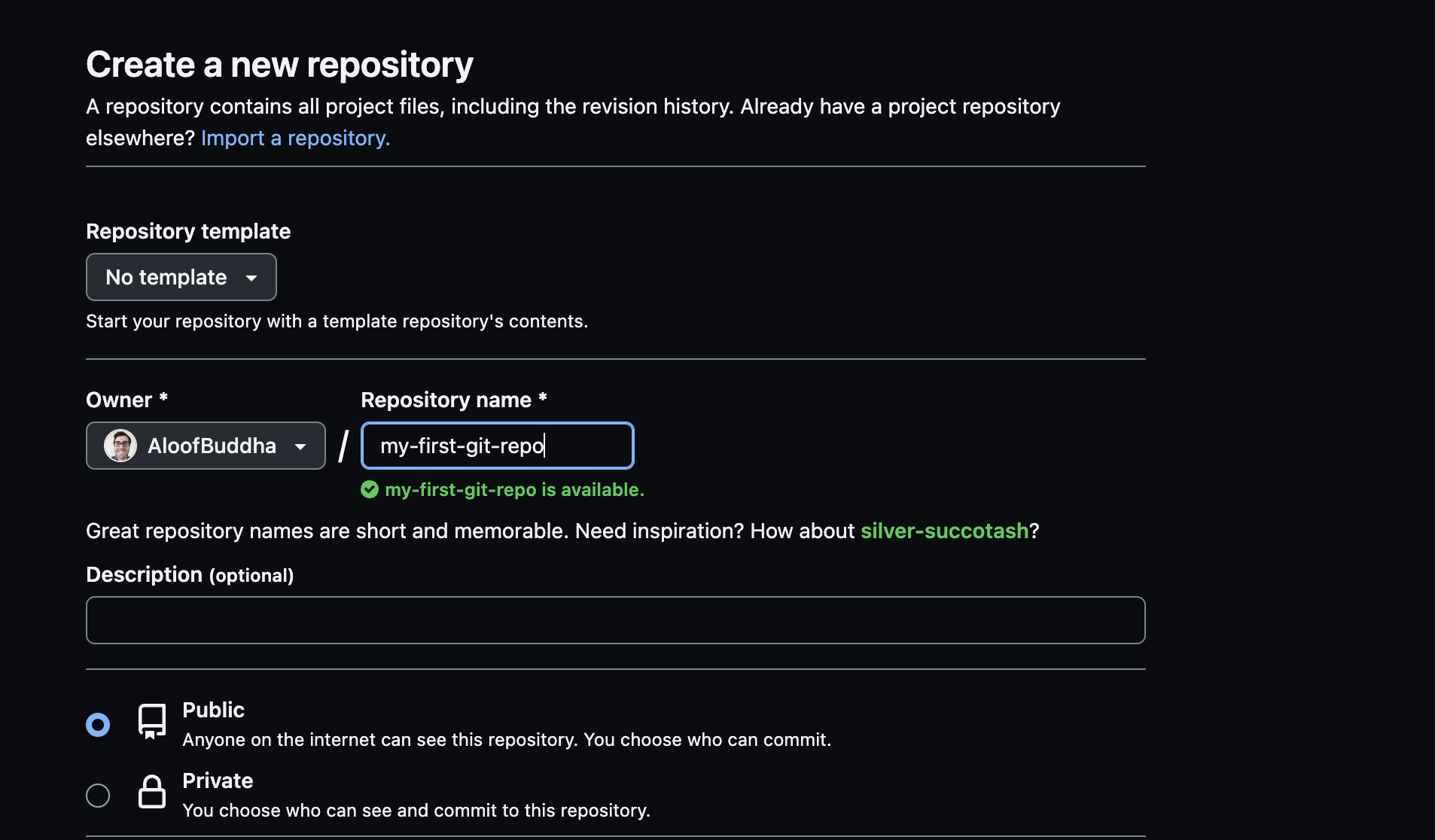This screenshot has height=840, width=1435.
Task: Select the Public visibility radio button
Action: click(x=98, y=724)
